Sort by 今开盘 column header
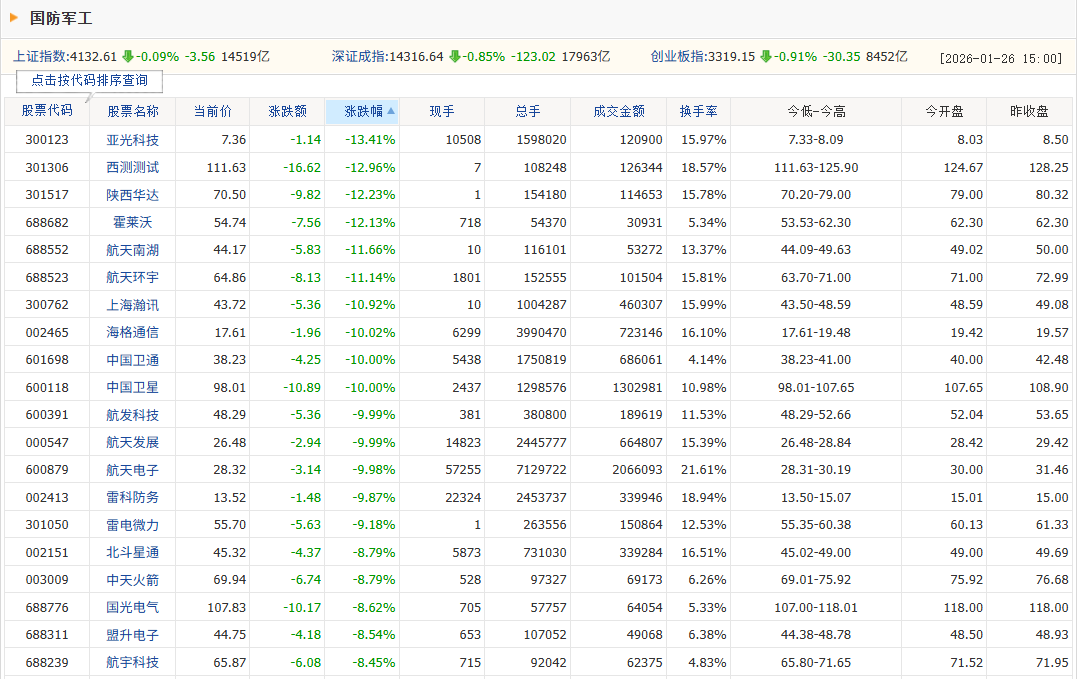This screenshot has height=679, width=1078. [944, 111]
